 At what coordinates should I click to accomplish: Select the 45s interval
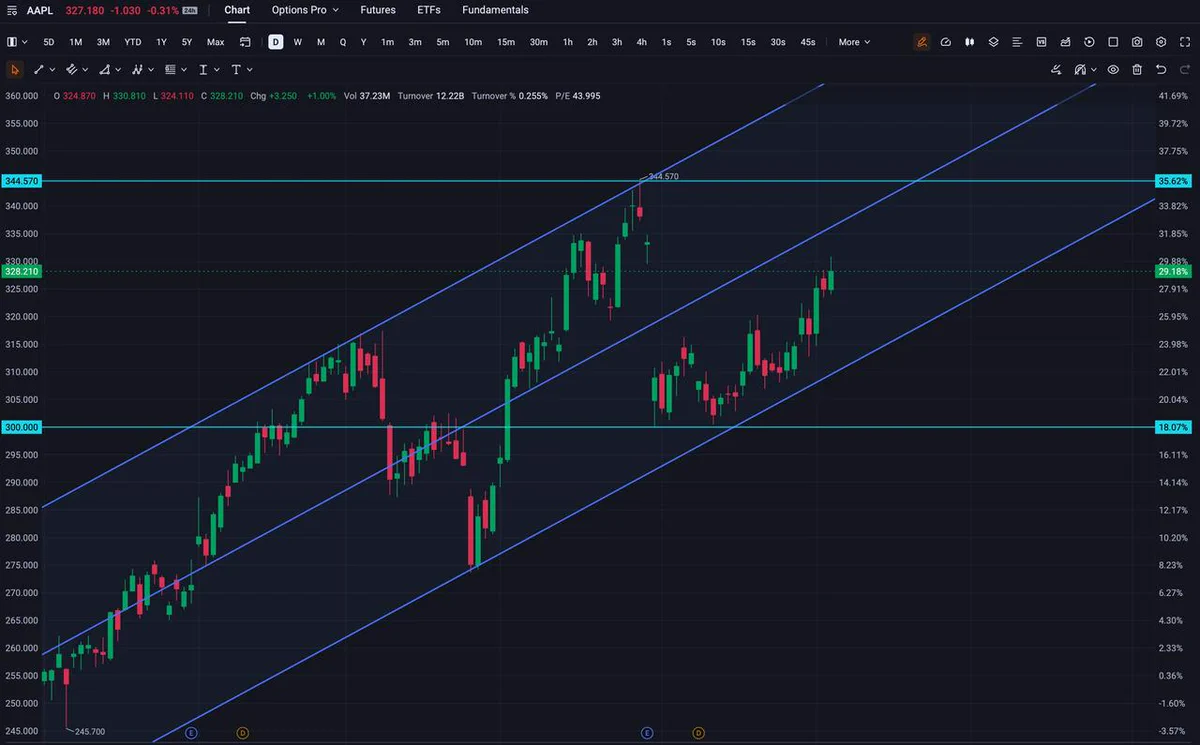(808, 42)
